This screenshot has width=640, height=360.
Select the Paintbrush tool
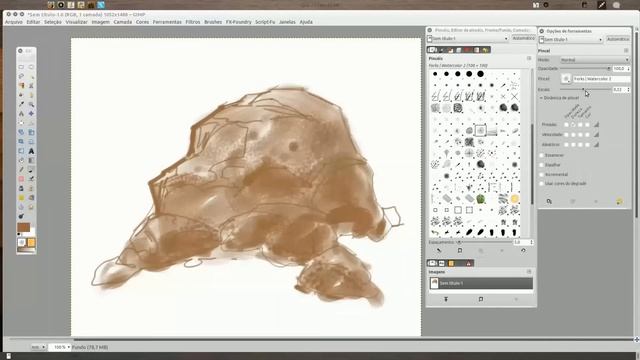(31, 170)
